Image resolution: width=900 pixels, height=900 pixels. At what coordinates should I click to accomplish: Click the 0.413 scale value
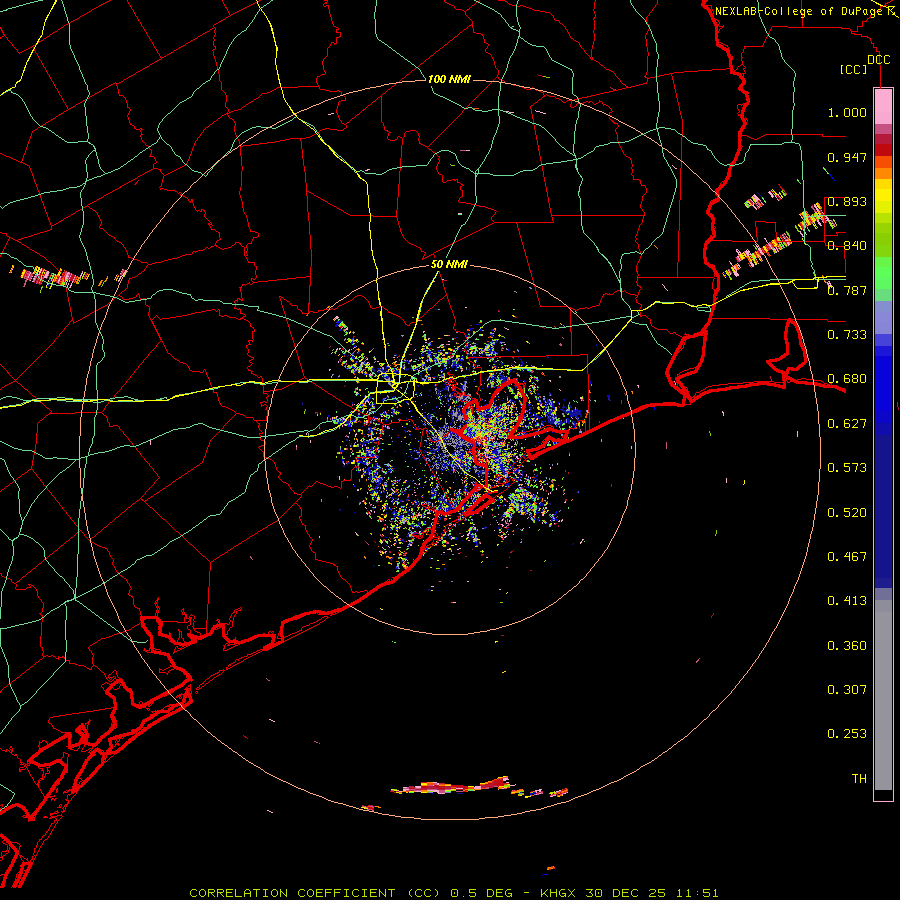847,601
